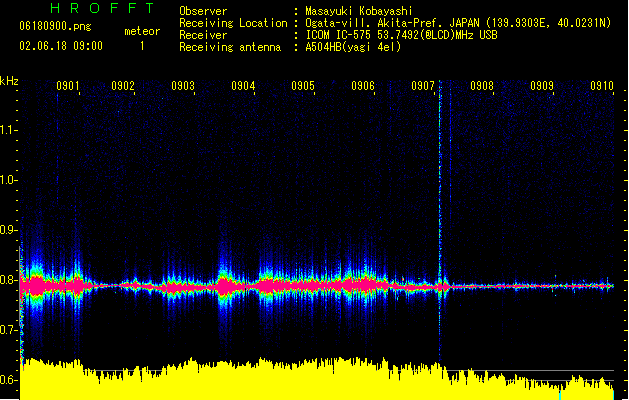Click the 0901 time marker
This screenshot has height=400, width=629.
coord(67,86)
